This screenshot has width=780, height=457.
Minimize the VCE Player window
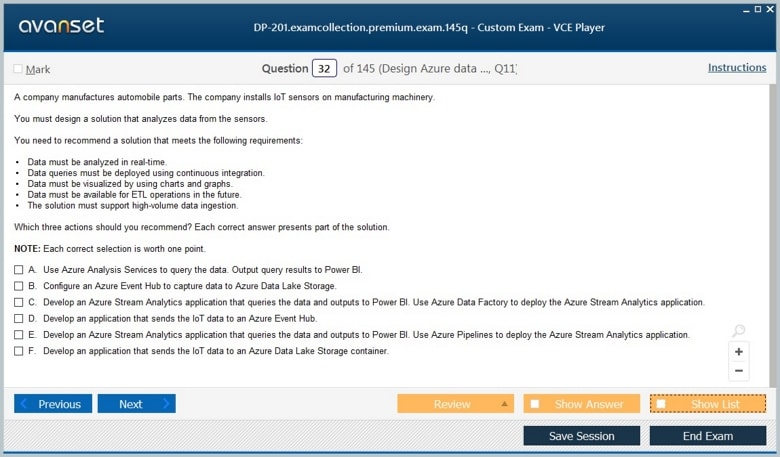pos(746,10)
